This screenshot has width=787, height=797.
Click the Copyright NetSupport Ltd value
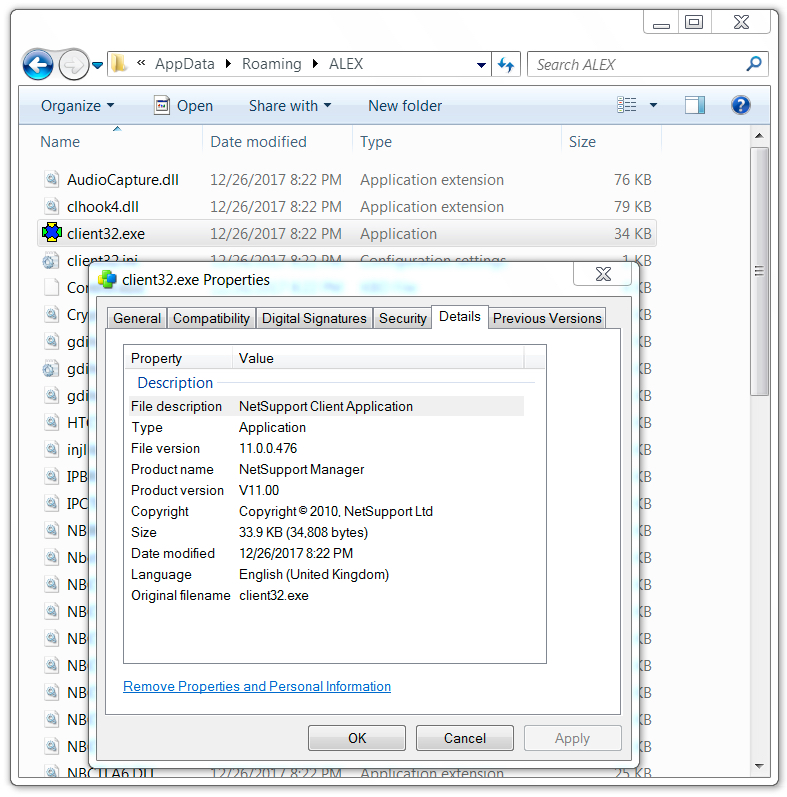click(336, 511)
